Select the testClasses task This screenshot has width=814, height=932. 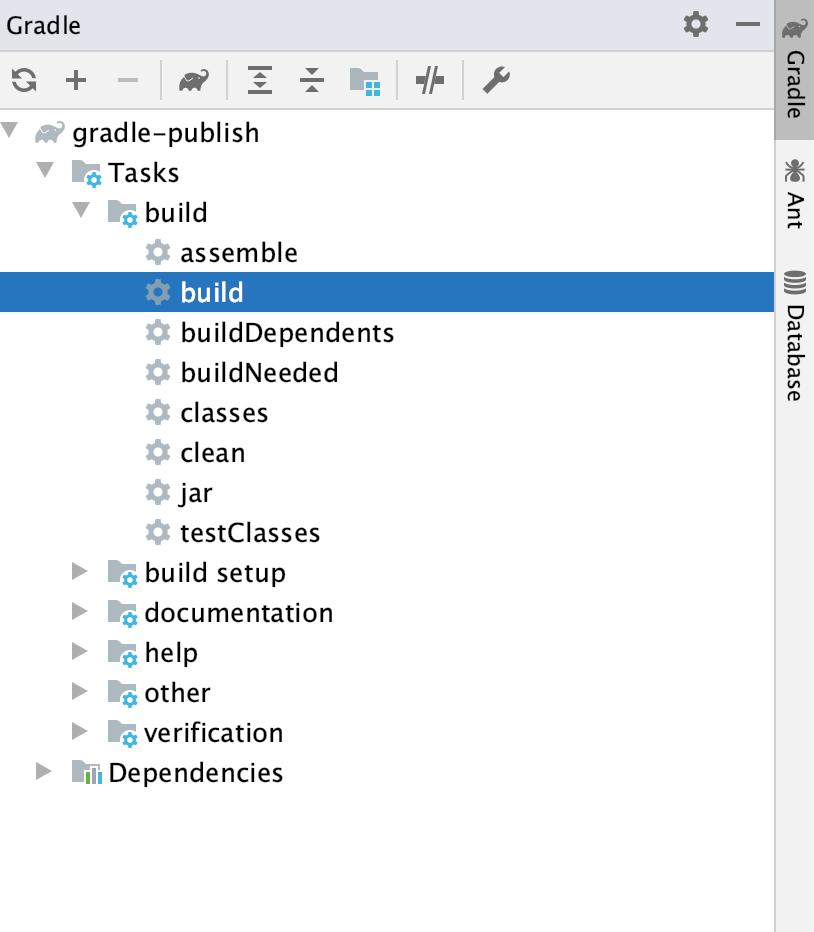[250, 533]
